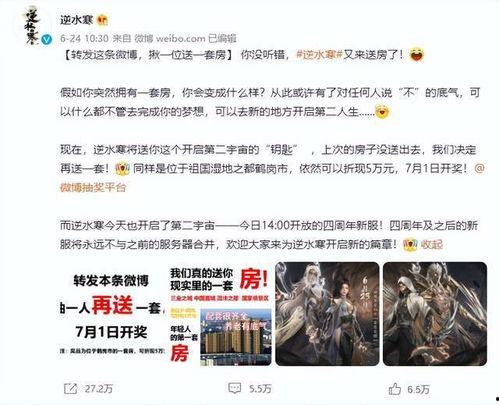This screenshot has height=405, width=499.
Task: View game poster with woman character
Action: [327, 314]
